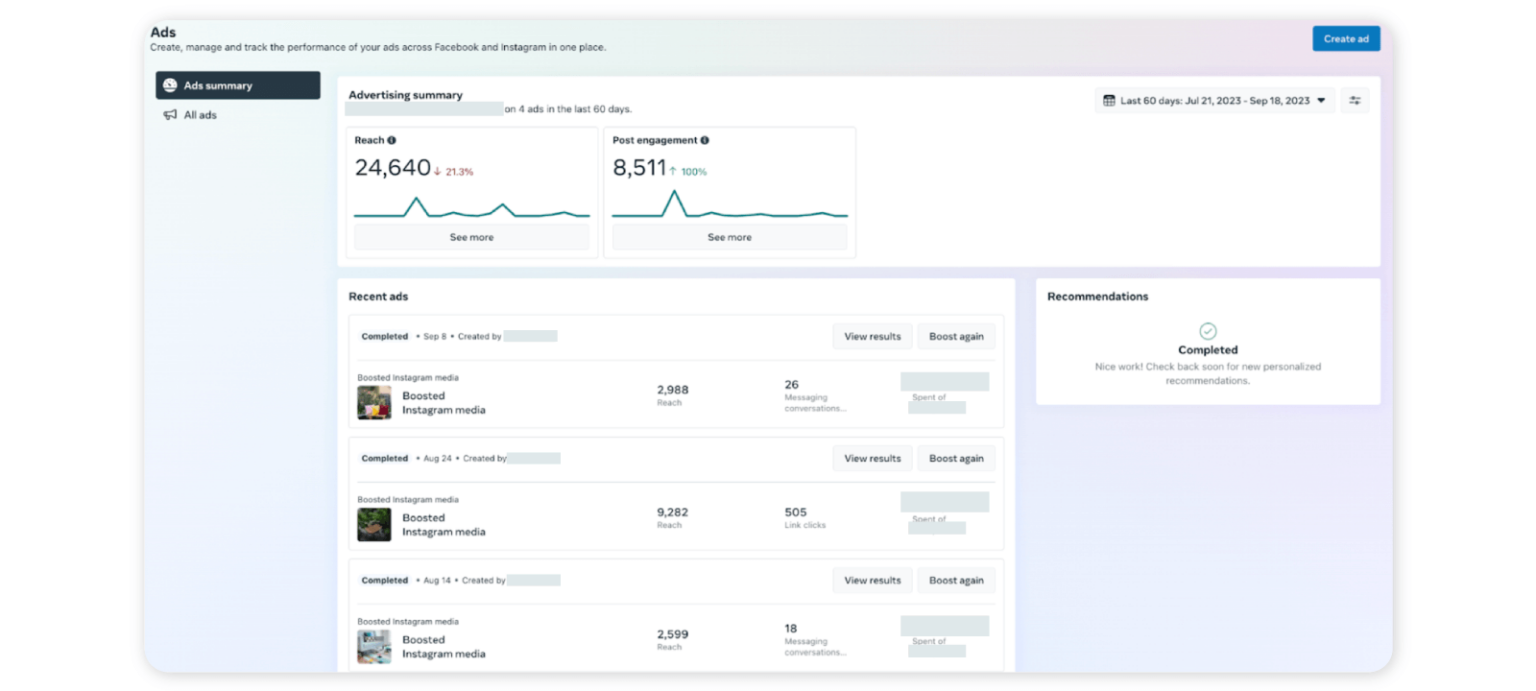View results for the Aug 14 ad
The image size is (1536, 691).
872,581
